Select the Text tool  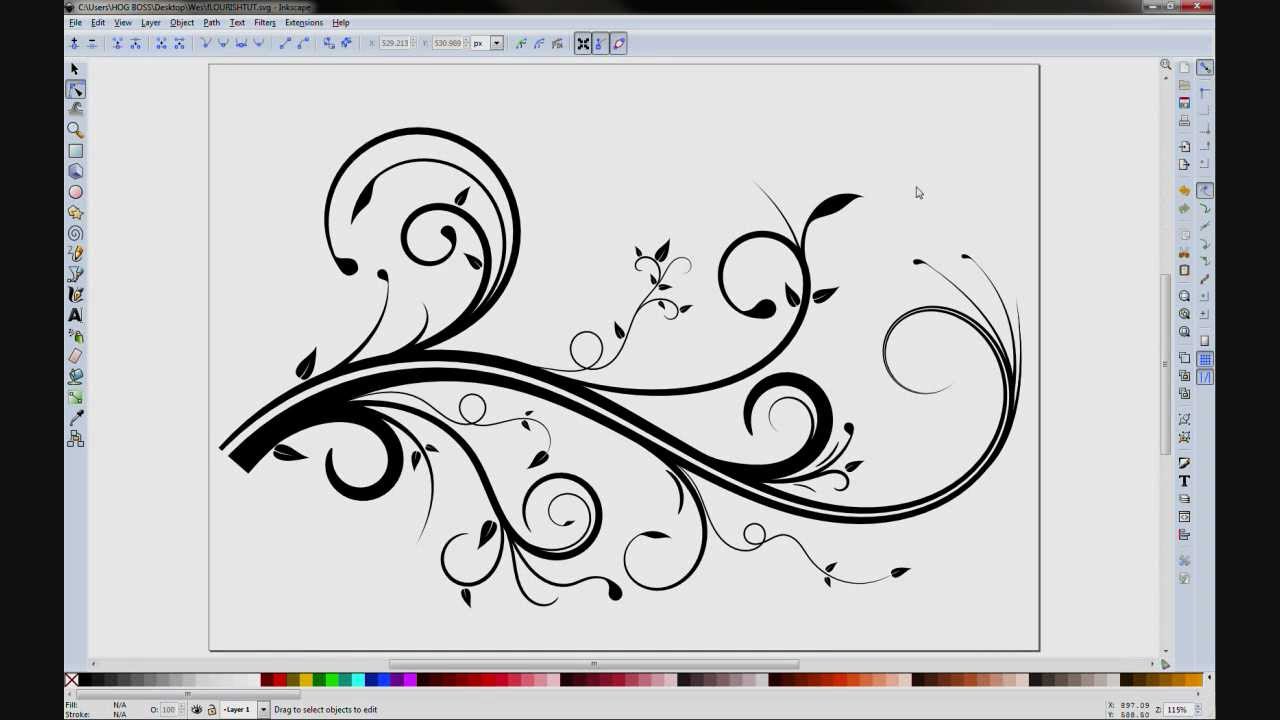75,314
